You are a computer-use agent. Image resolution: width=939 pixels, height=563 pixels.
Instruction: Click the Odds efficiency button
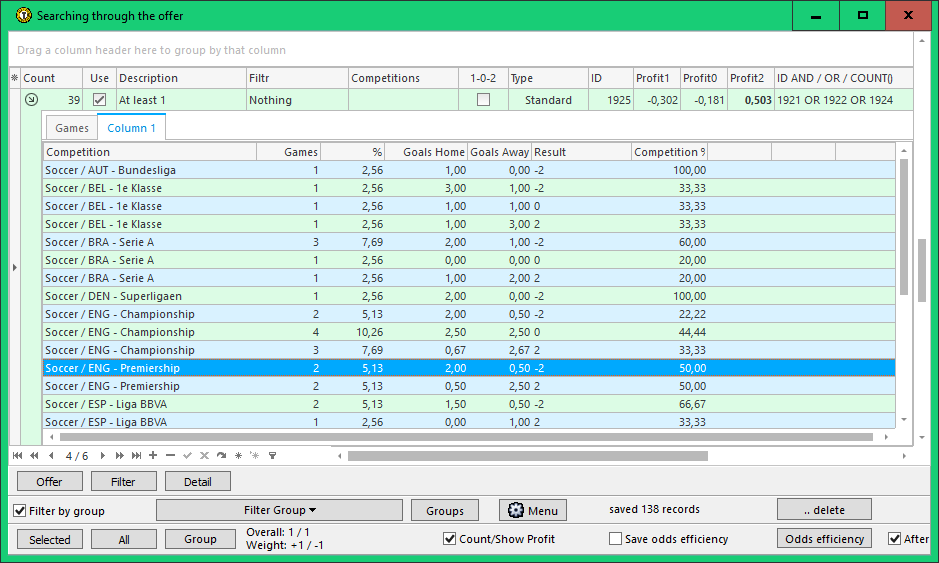824,539
